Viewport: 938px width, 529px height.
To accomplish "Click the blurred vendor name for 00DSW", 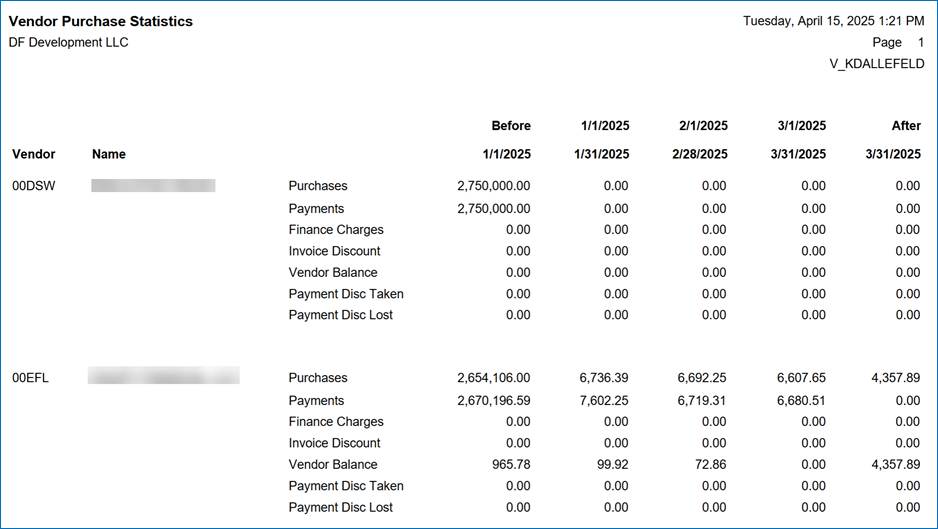I will (153, 186).
